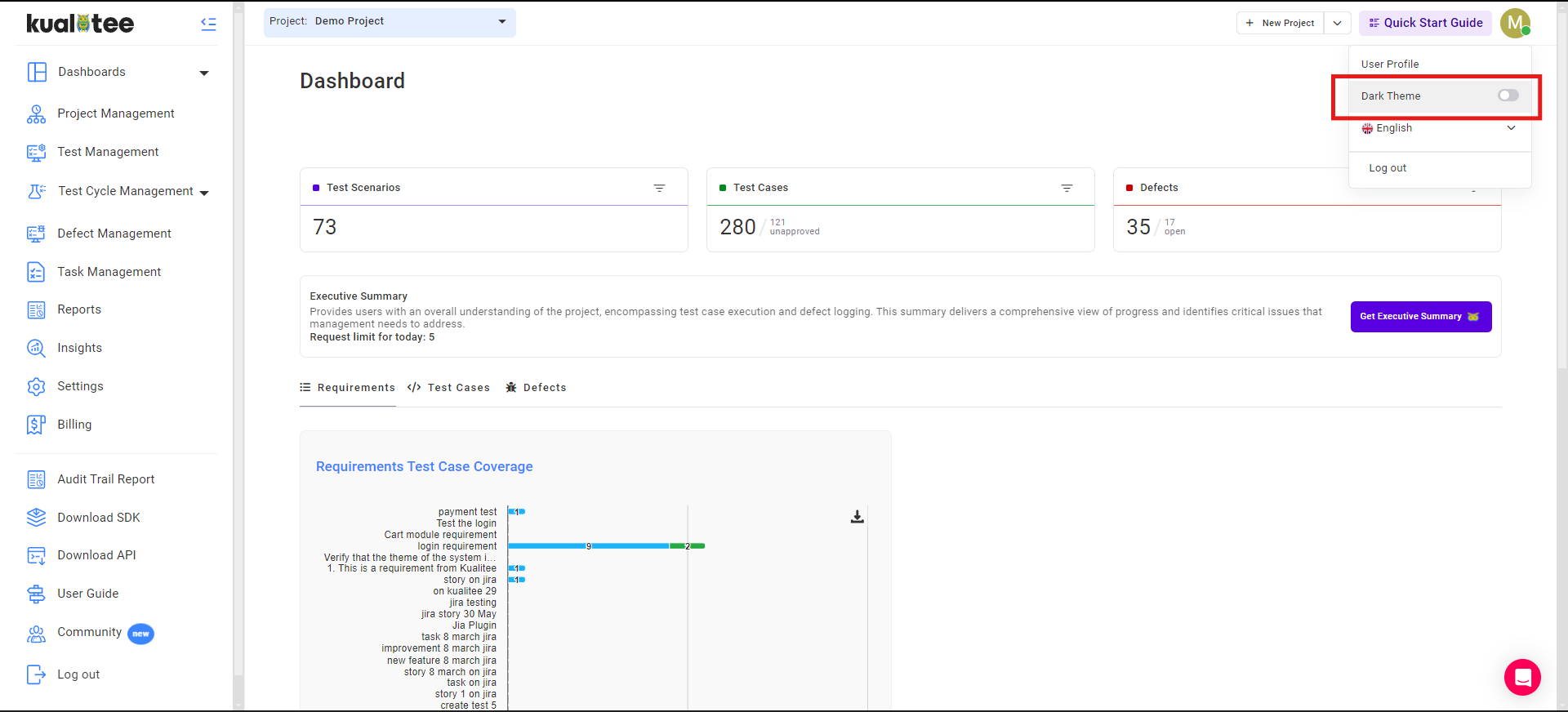Viewport: 1568px width, 712px height.
Task: Enable the Dark Theme toggle
Action: 1508,96
